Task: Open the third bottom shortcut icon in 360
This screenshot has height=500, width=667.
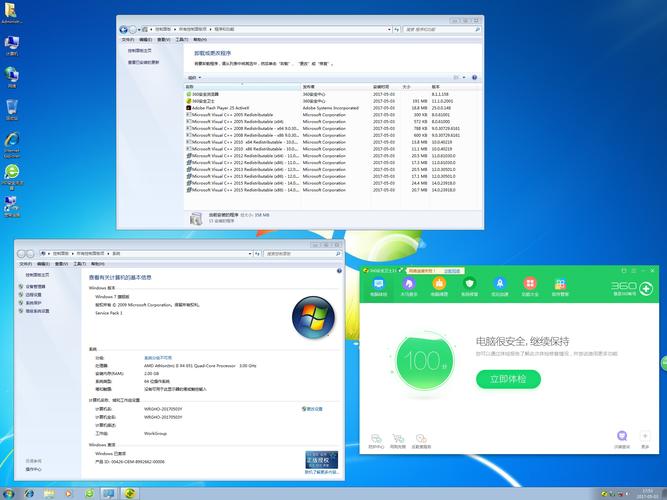Action: [x=421, y=438]
